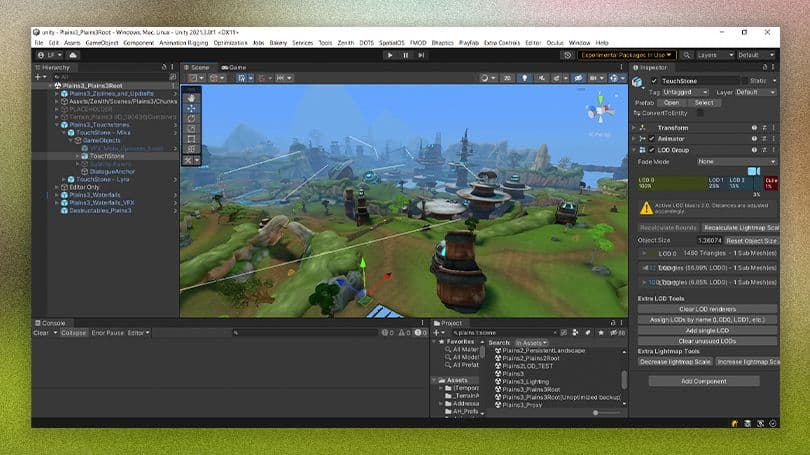
Task: Select the Hand tool in scene toolbar
Action: click(x=191, y=97)
